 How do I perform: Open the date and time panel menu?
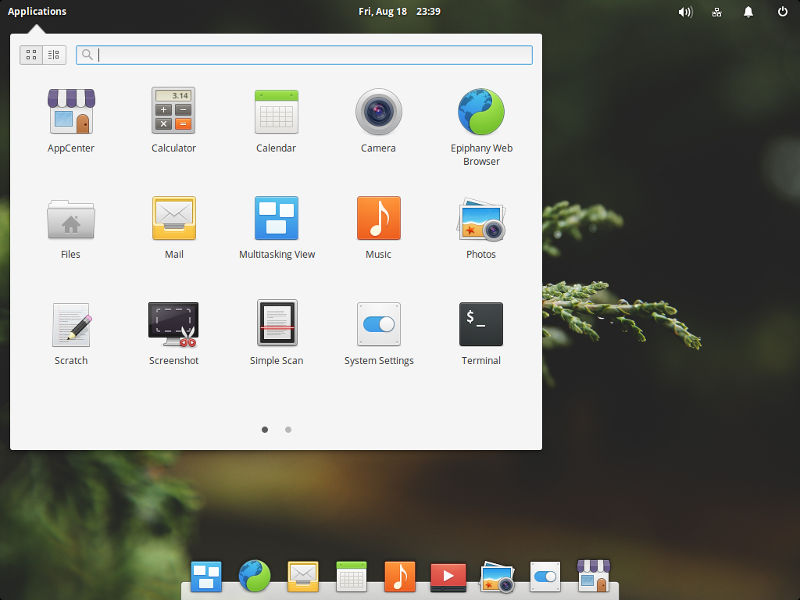point(399,11)
